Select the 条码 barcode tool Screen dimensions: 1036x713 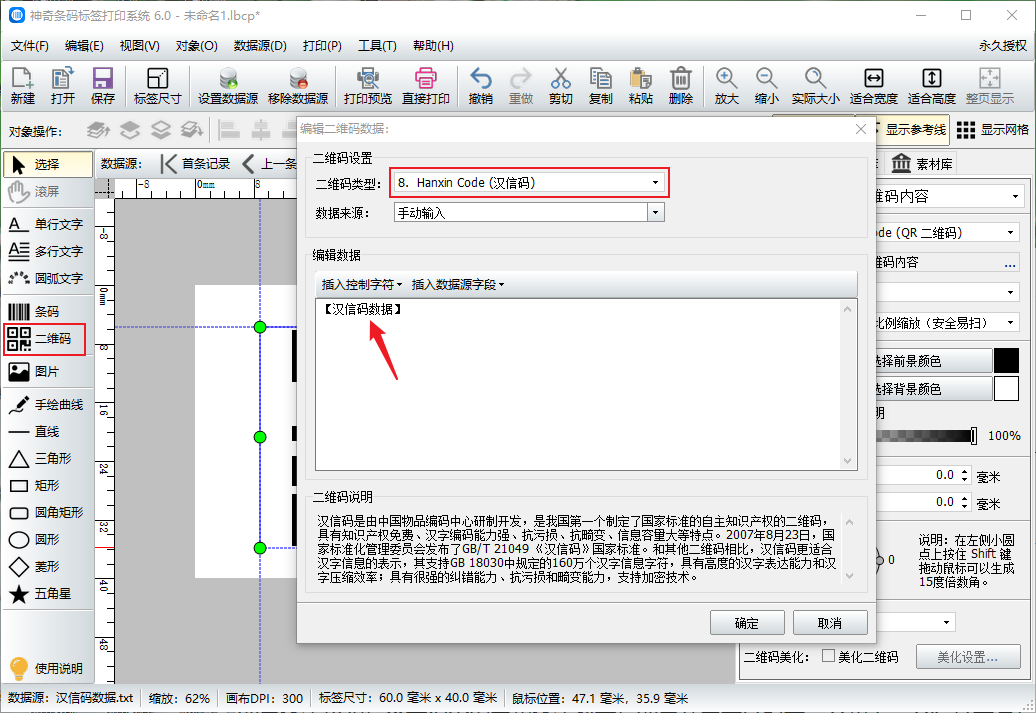coord(44,312)
